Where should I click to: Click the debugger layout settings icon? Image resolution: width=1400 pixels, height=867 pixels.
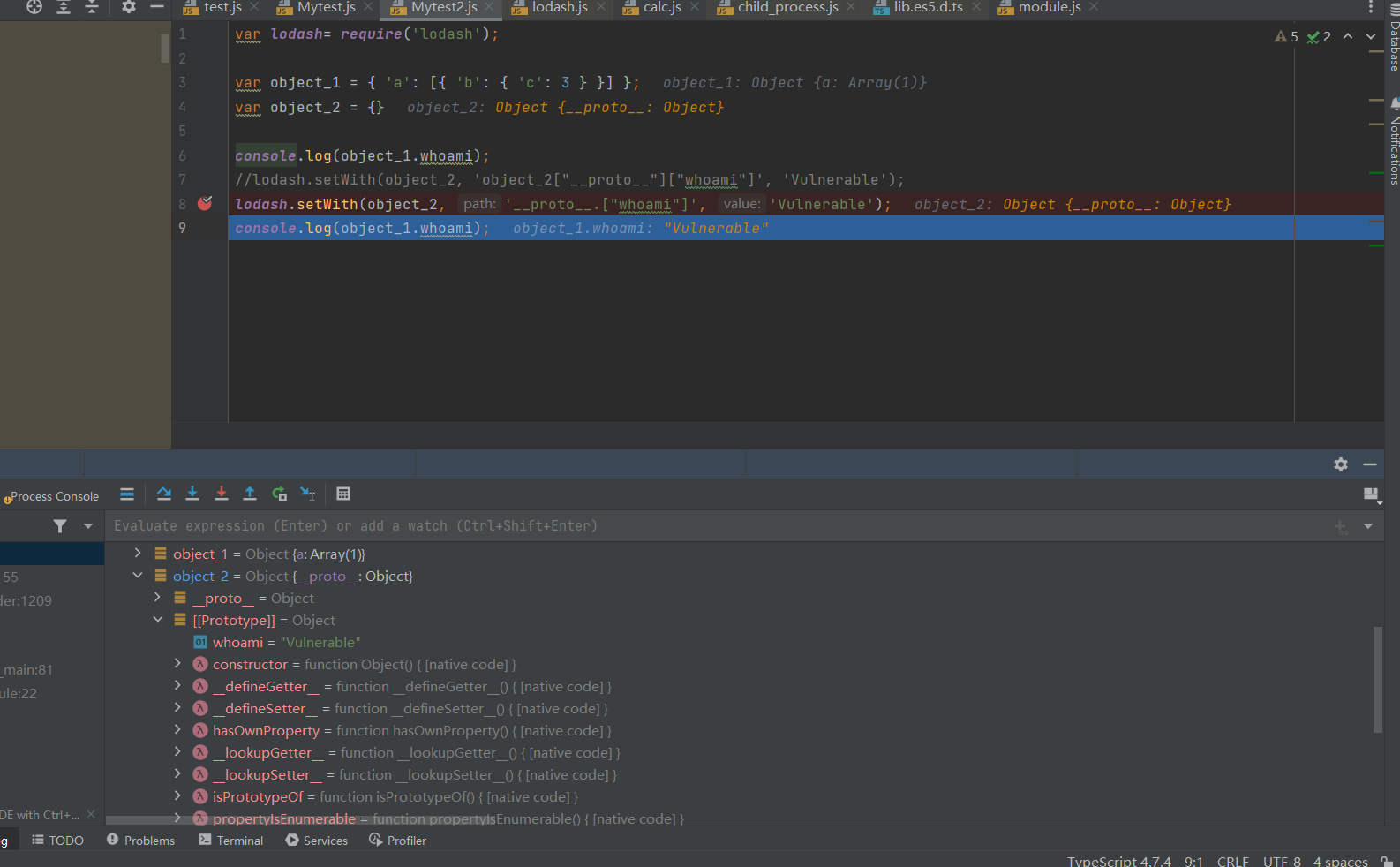tap(1372, 495)
